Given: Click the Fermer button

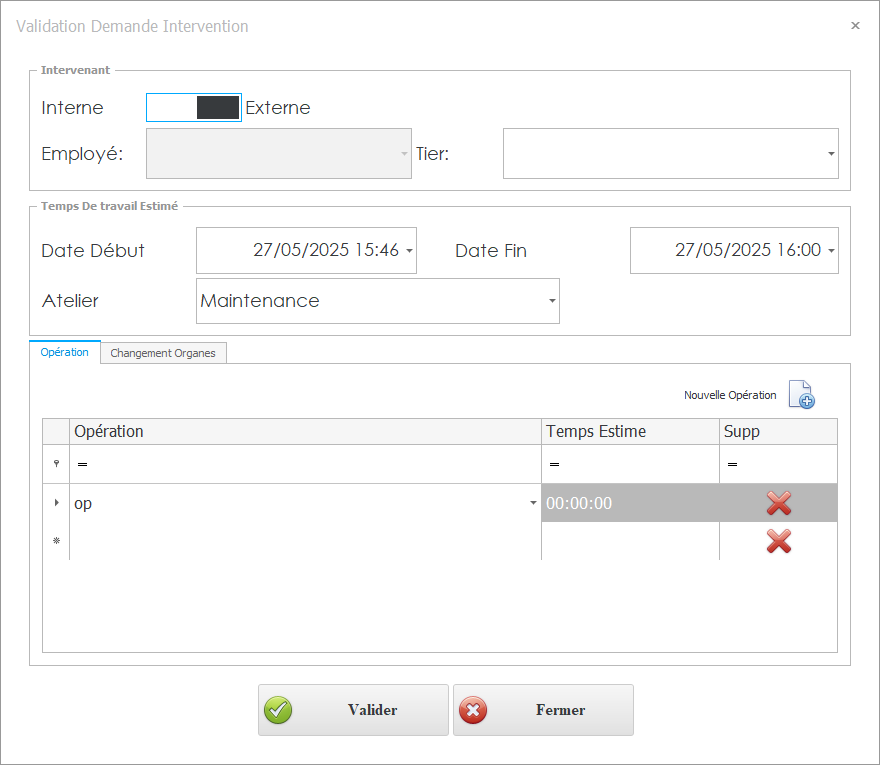Looking at the screenshot, I should [543, 710].
